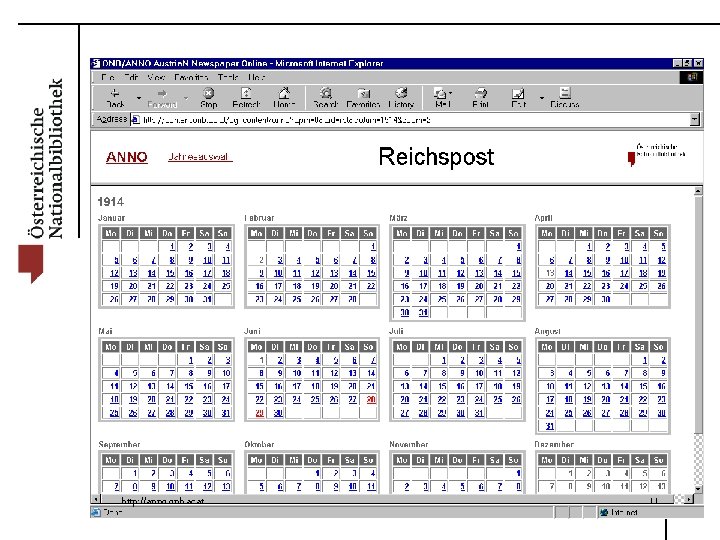Screen dimensions: 720x540
Task: Click the Dezember month label
Action: [554, 444]
